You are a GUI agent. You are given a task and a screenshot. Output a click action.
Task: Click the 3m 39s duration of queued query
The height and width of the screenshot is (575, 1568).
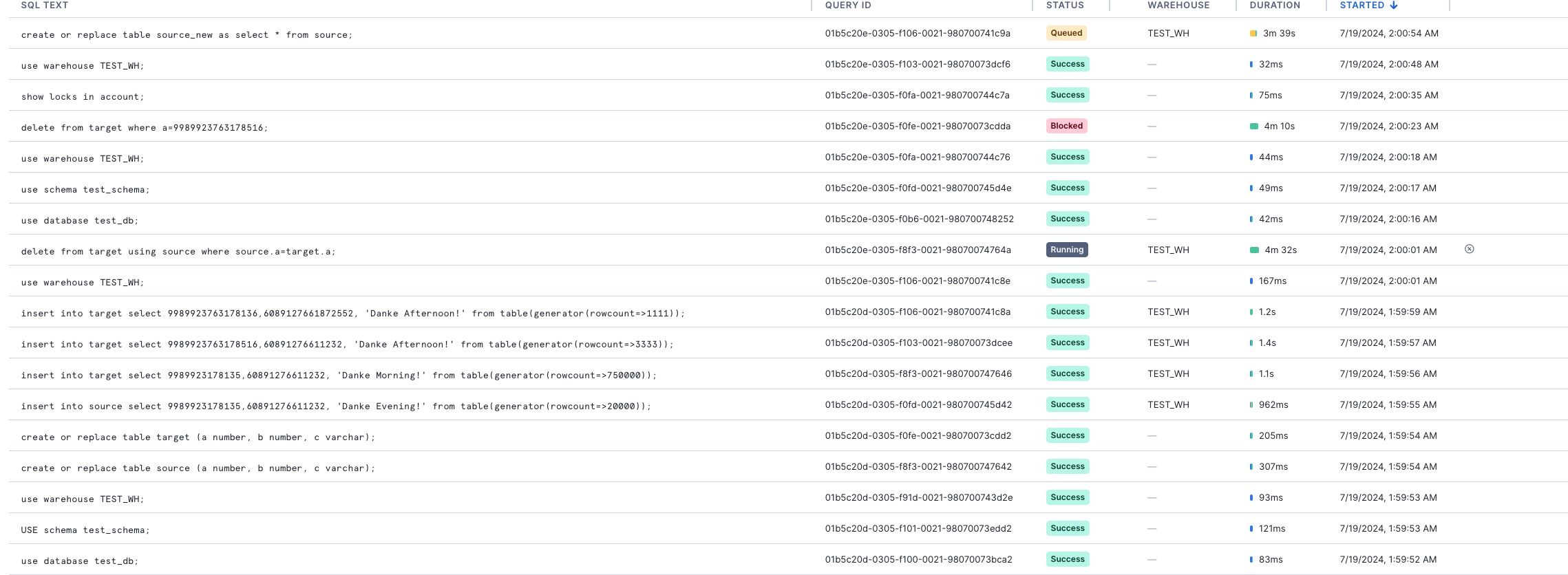click(x=1279, y=33)
